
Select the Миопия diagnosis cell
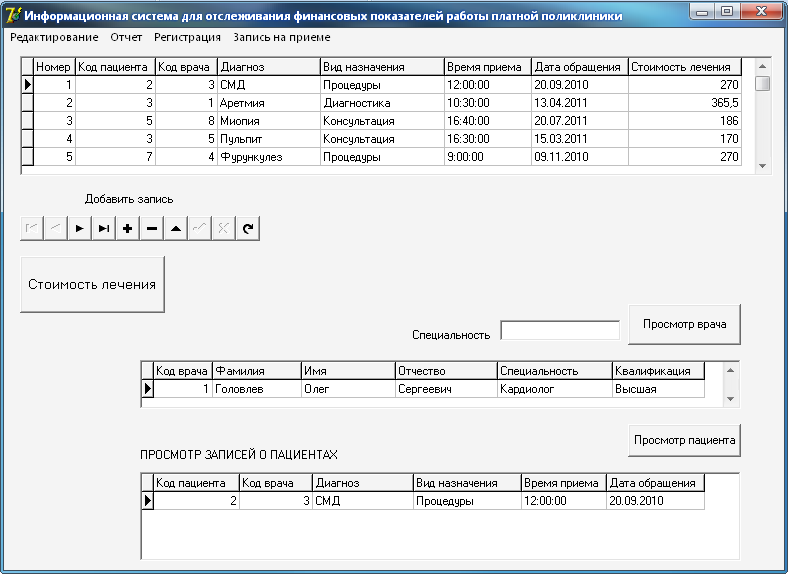269,121
